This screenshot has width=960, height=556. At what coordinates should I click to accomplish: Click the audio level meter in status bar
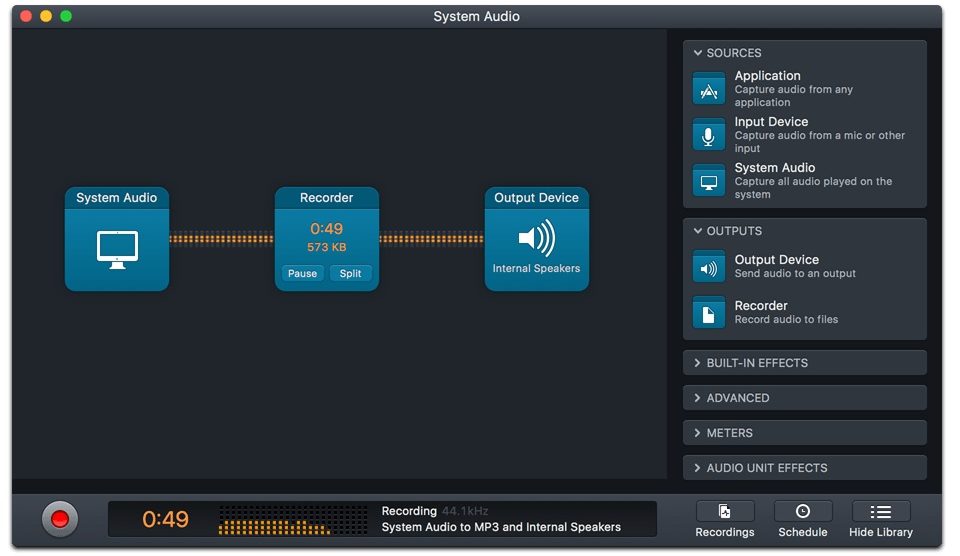coord(291,520)
